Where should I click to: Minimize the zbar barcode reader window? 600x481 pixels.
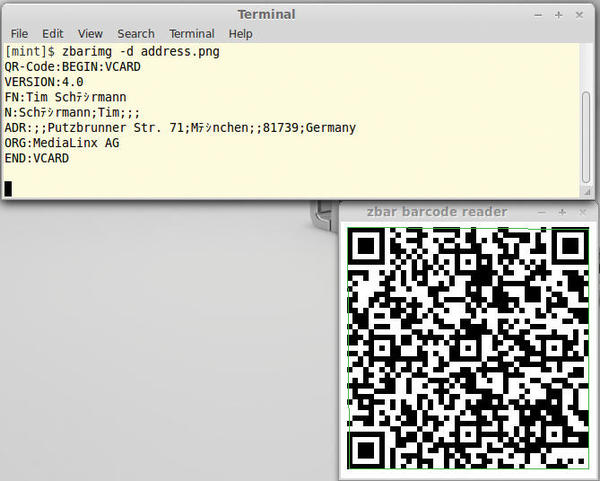[541, 212]
